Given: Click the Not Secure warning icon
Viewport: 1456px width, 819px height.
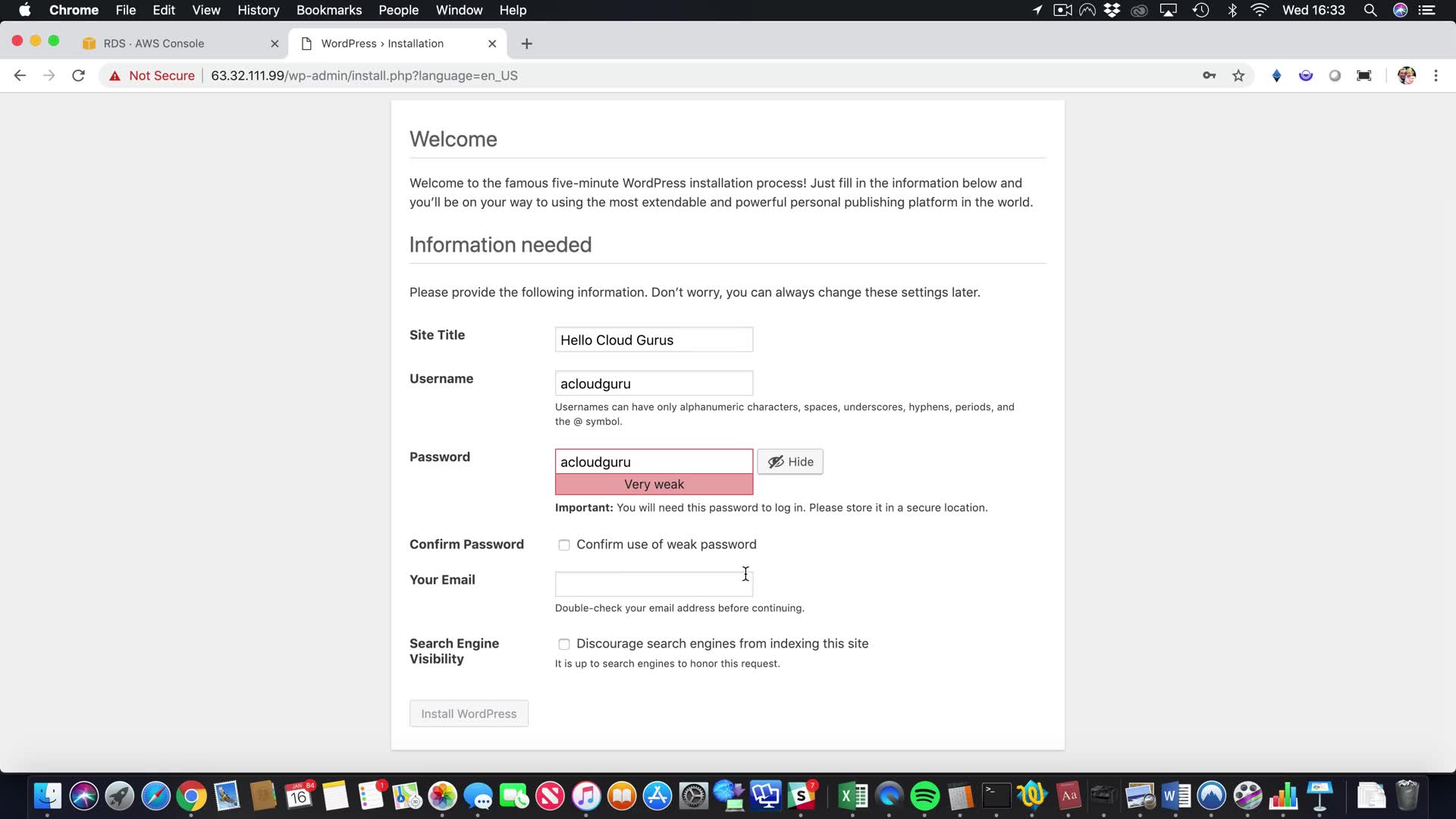Looking at the screenshot, I should click(x=115, y=76).
